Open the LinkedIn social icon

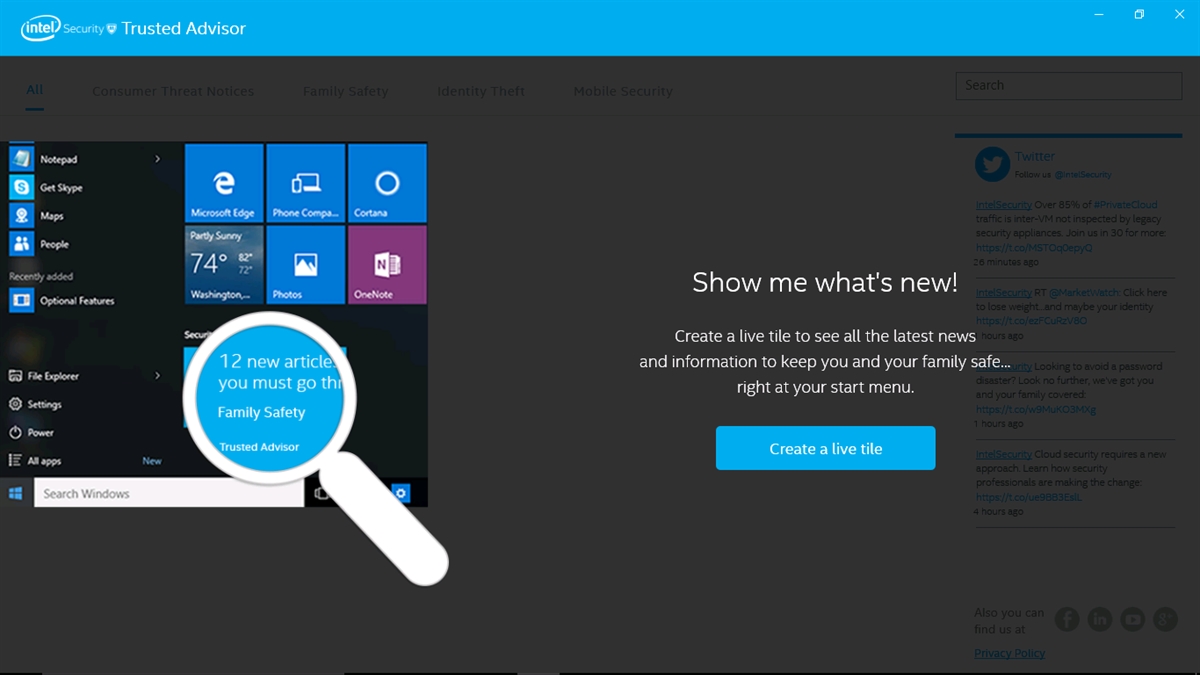1100,619
